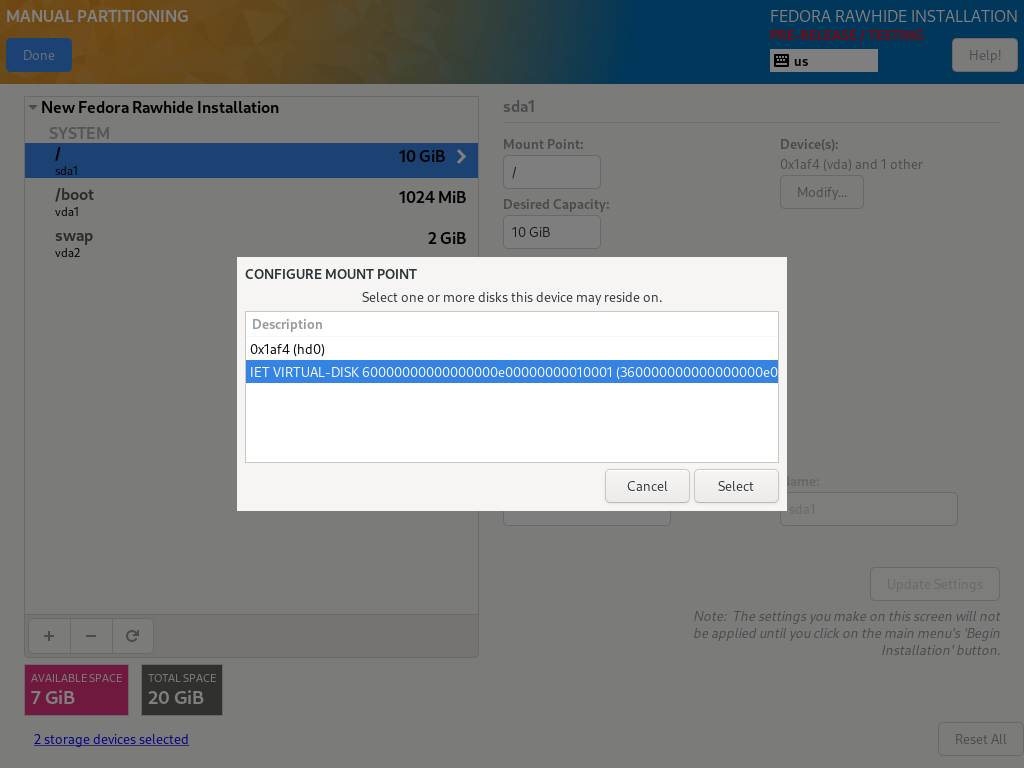
Task: Click the us keyboard layout selector
Action: click(824, 61)
